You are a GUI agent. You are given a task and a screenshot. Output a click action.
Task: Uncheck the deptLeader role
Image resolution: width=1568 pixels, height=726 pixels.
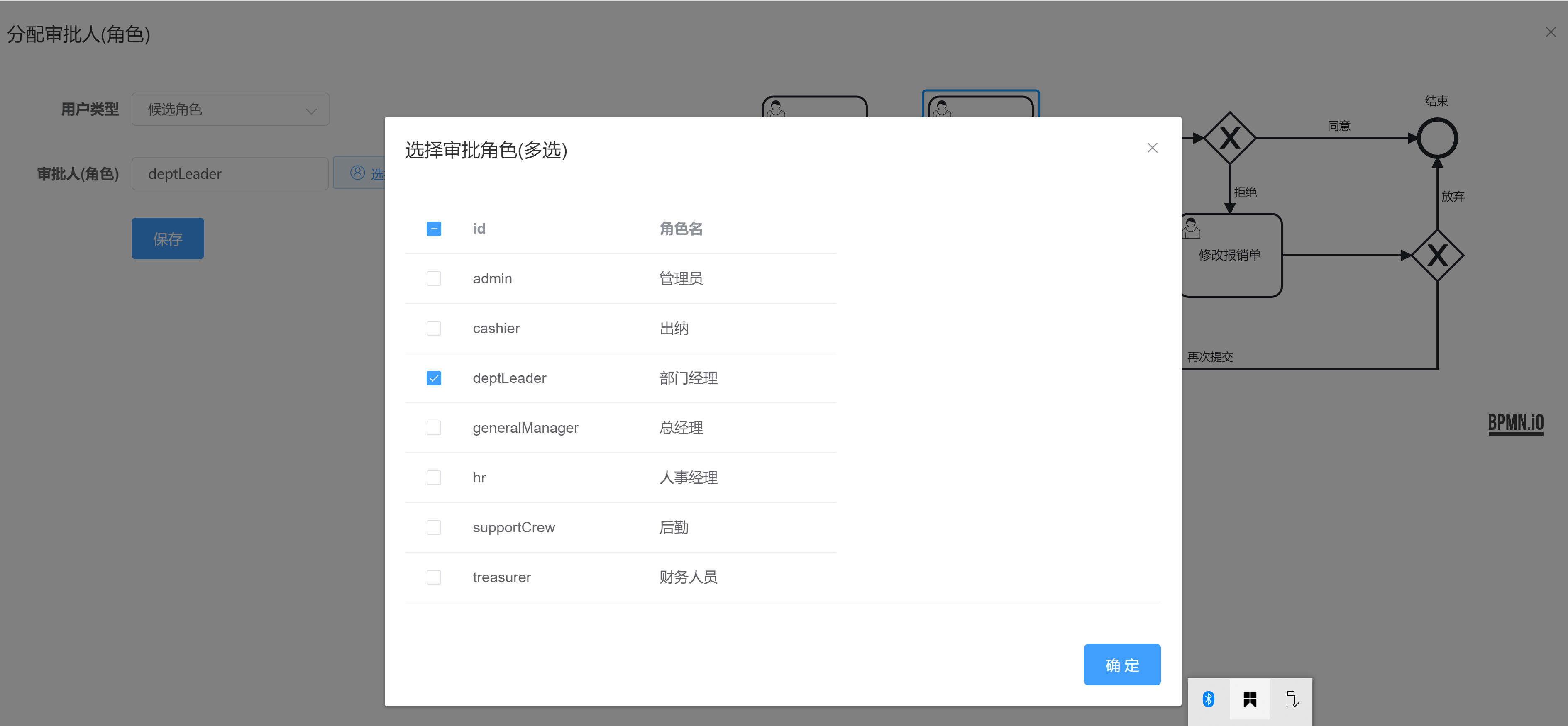point(434,378)
